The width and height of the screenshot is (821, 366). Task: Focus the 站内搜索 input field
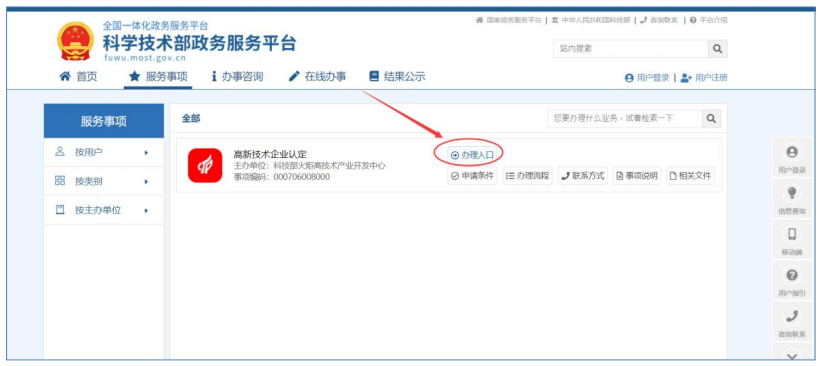pos(630,49)
